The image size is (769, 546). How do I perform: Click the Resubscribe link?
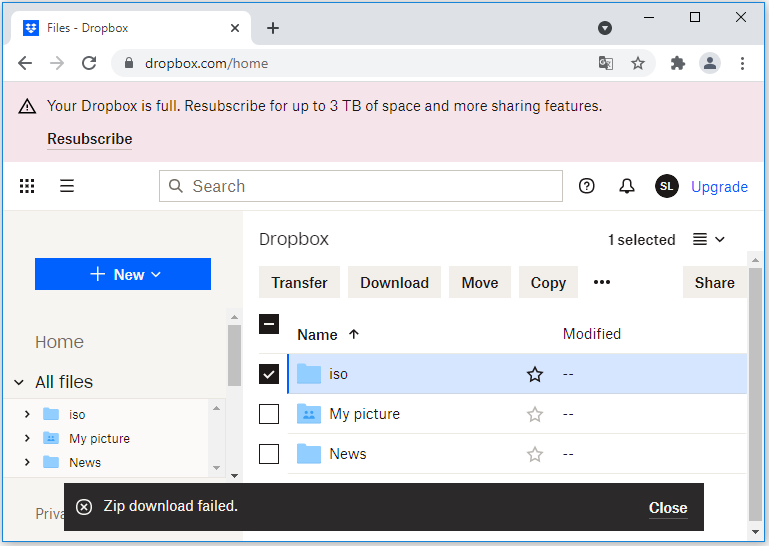point(90,139)
